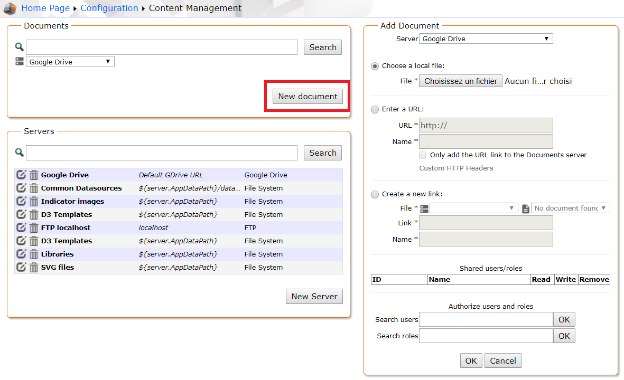Click the URL http:// input field
624x380 pixels.
pos(486,125)
